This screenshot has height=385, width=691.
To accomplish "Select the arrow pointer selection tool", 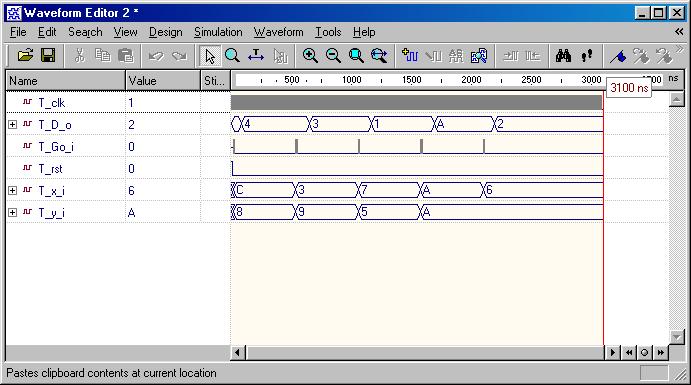I will pos(210,56).
